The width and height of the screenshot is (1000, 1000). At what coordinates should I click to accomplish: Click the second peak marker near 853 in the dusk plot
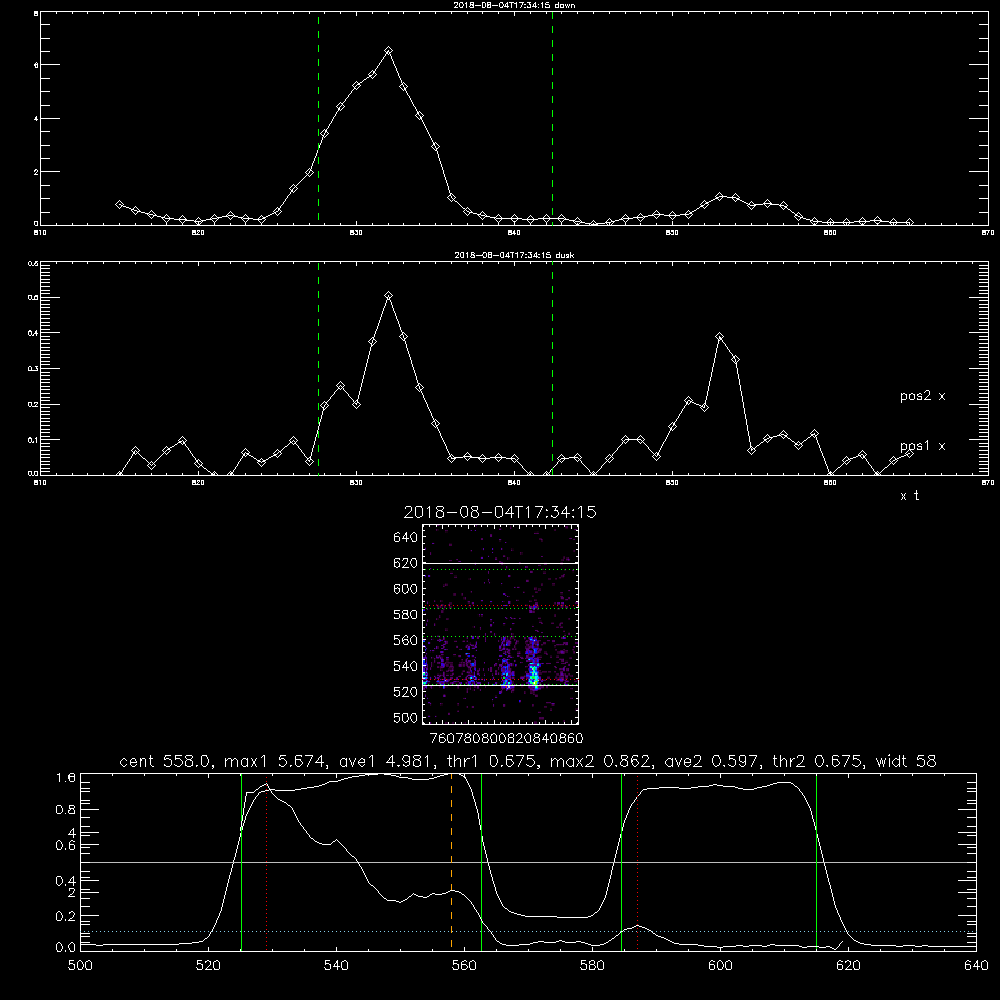(719, 336)
